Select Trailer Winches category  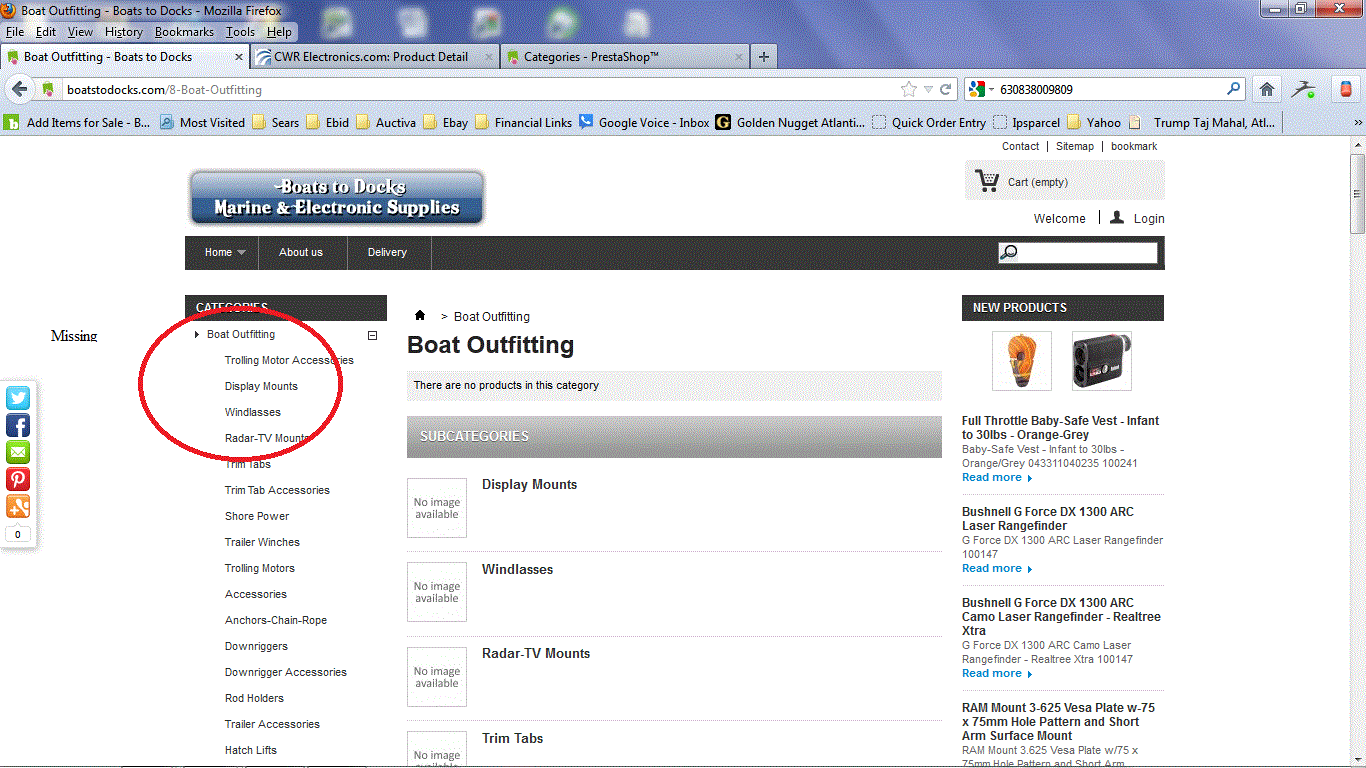pyautogui.click(x=262, y=542)
